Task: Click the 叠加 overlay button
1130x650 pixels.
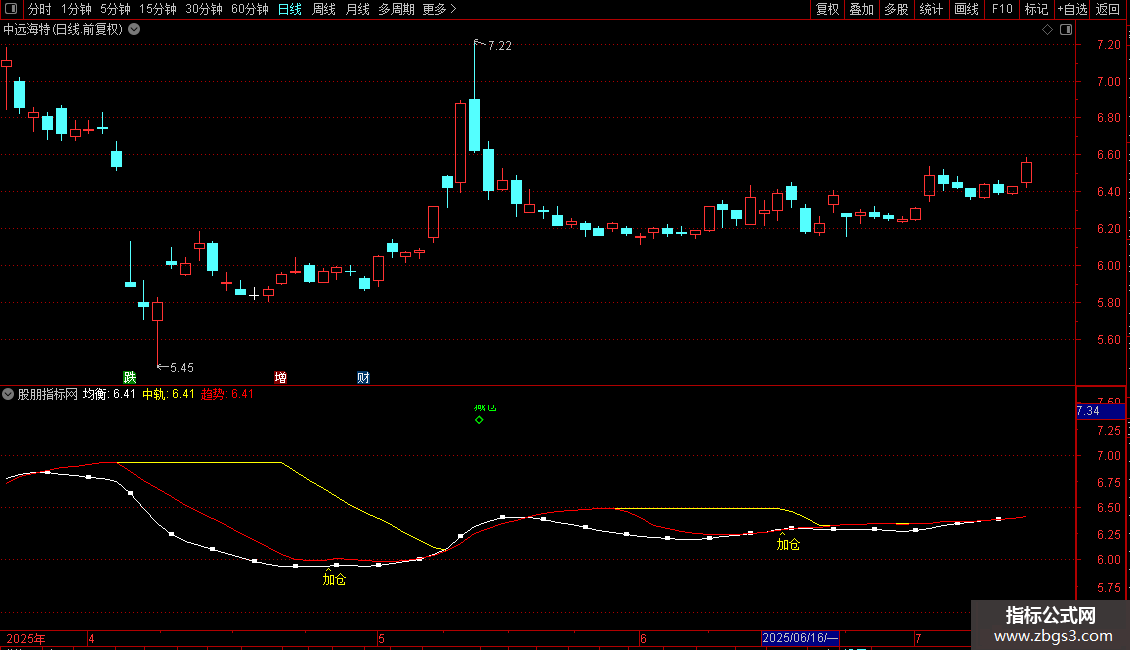Action: point(861,9)
